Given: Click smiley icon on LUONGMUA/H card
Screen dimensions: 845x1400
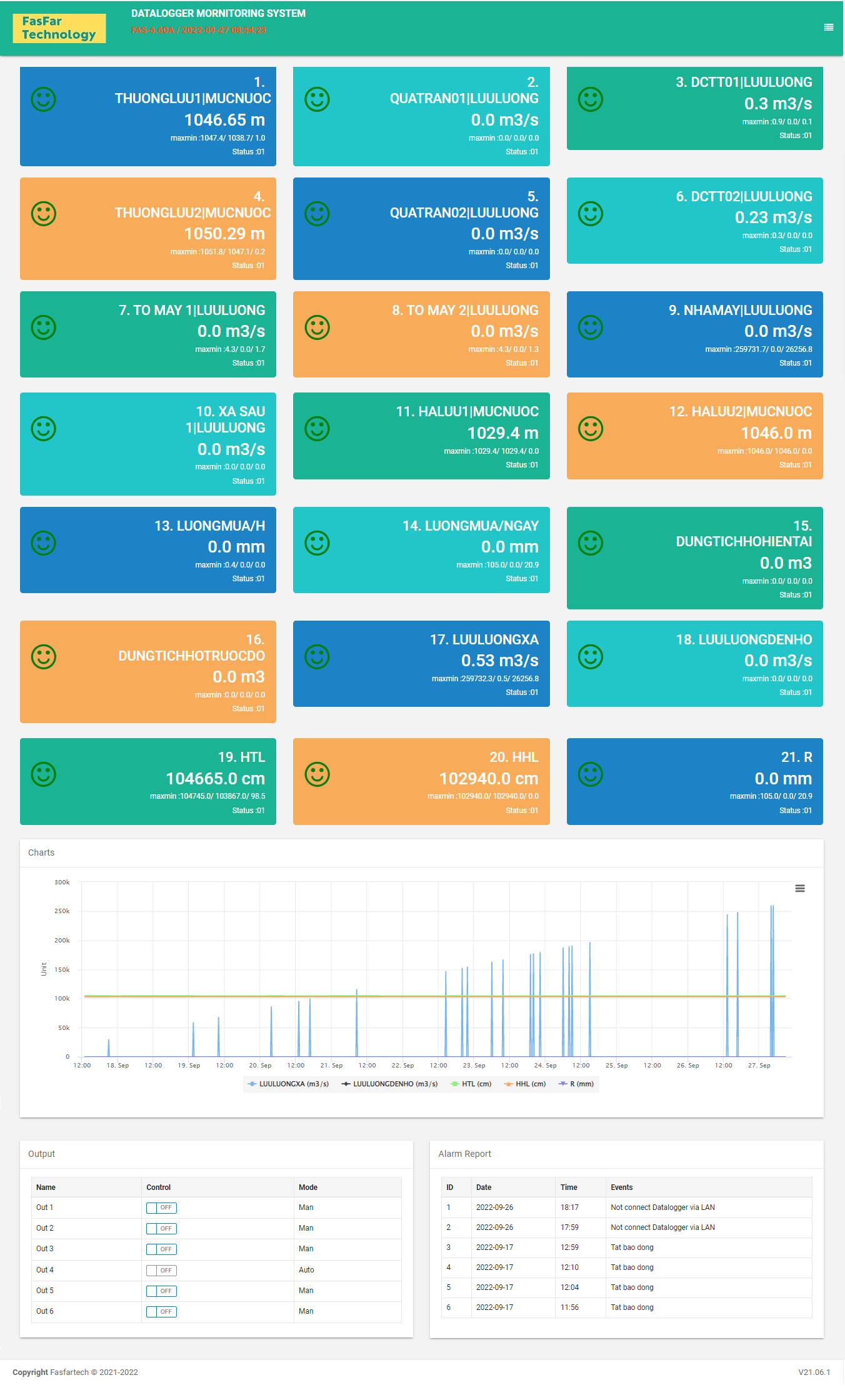Looking at the screenshot, I should tap(44, 543).
